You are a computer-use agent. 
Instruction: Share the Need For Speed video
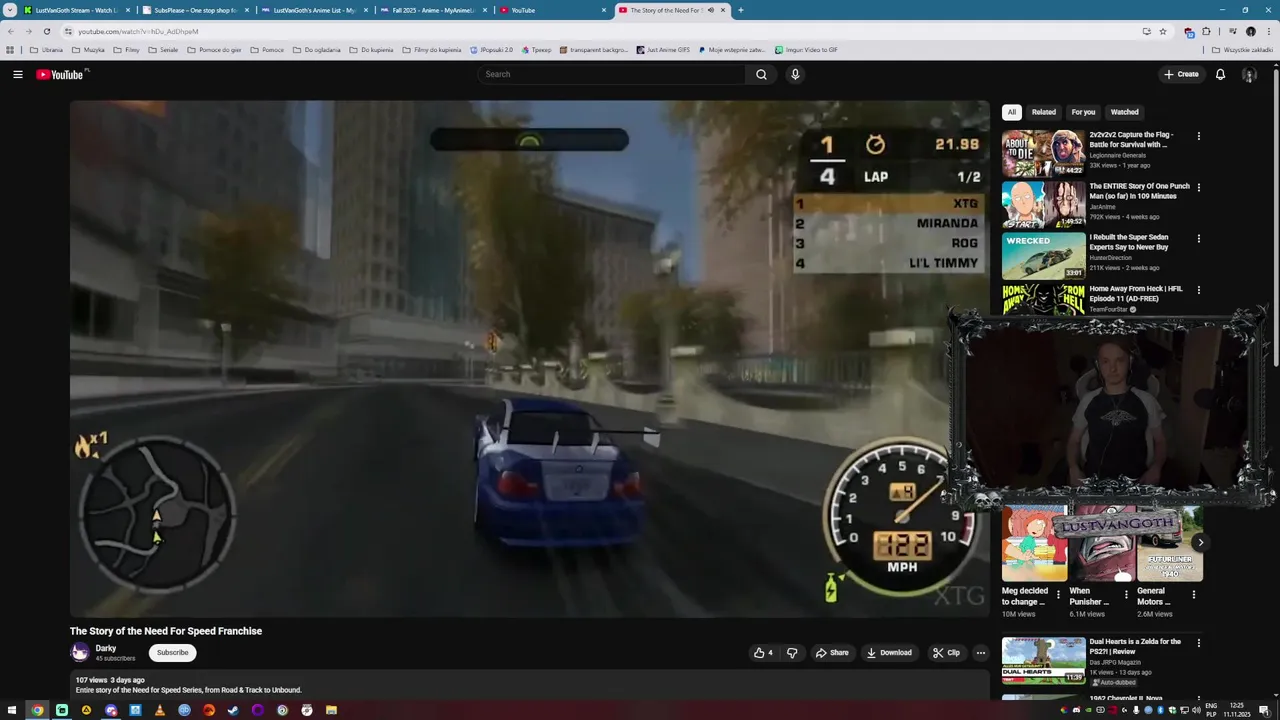point(832,653)
